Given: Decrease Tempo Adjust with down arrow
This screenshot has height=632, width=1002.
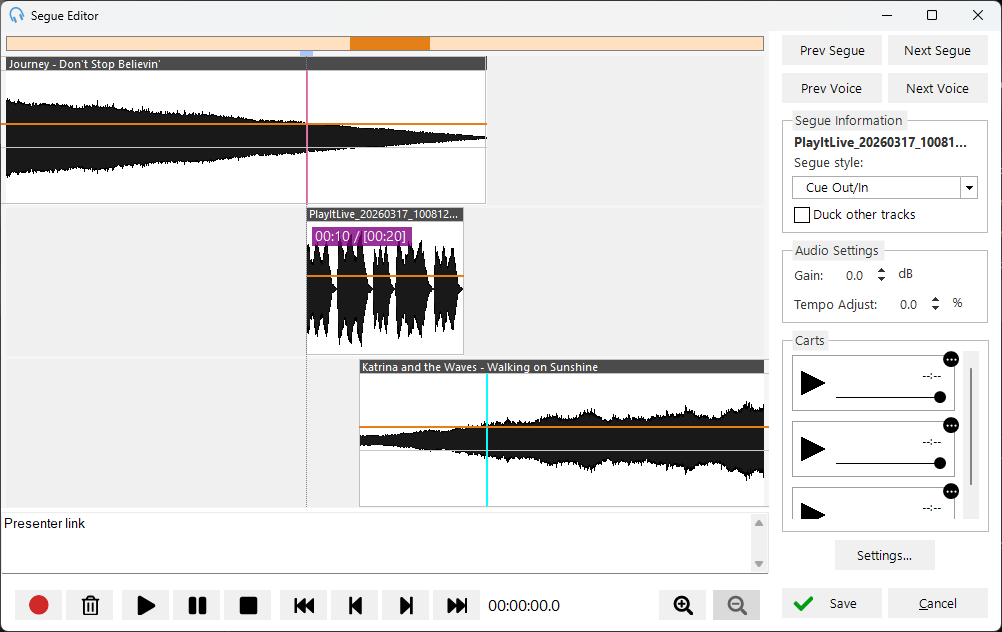Looking at the screenshot, I should click(x=936, y=307).
